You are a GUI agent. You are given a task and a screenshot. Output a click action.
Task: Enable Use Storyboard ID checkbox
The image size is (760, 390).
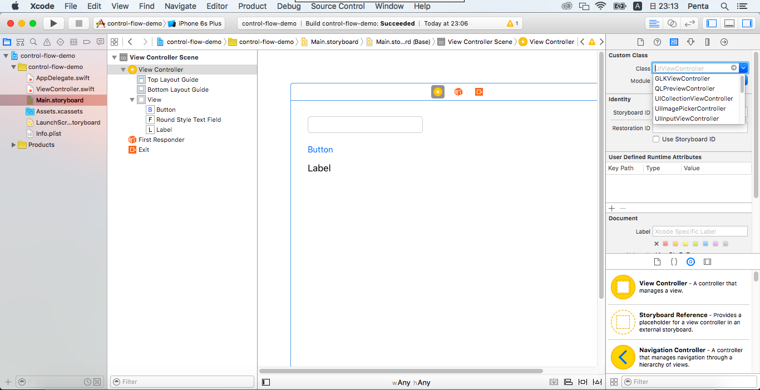[656, 140]
